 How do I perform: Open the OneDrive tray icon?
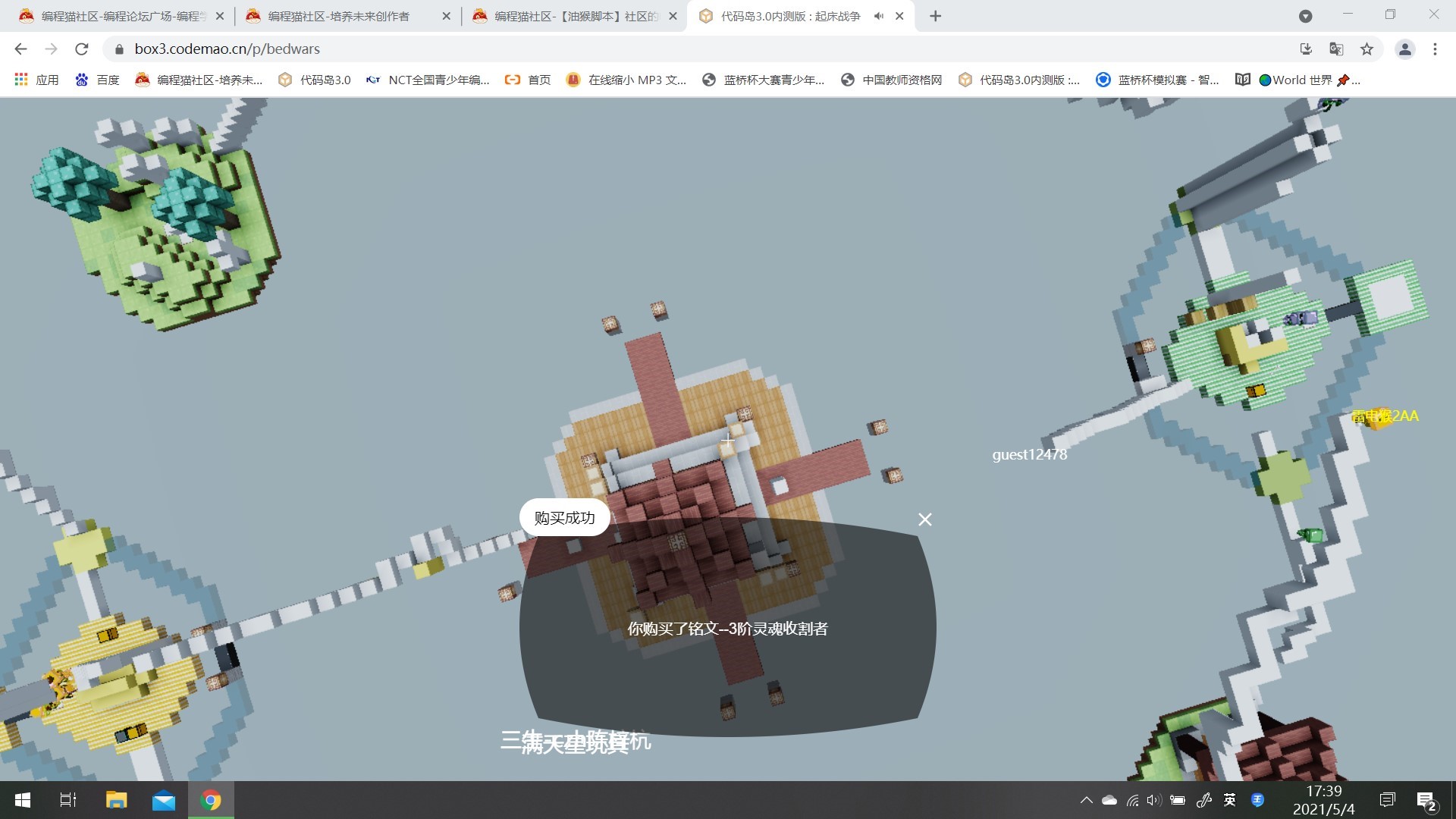1109,800
